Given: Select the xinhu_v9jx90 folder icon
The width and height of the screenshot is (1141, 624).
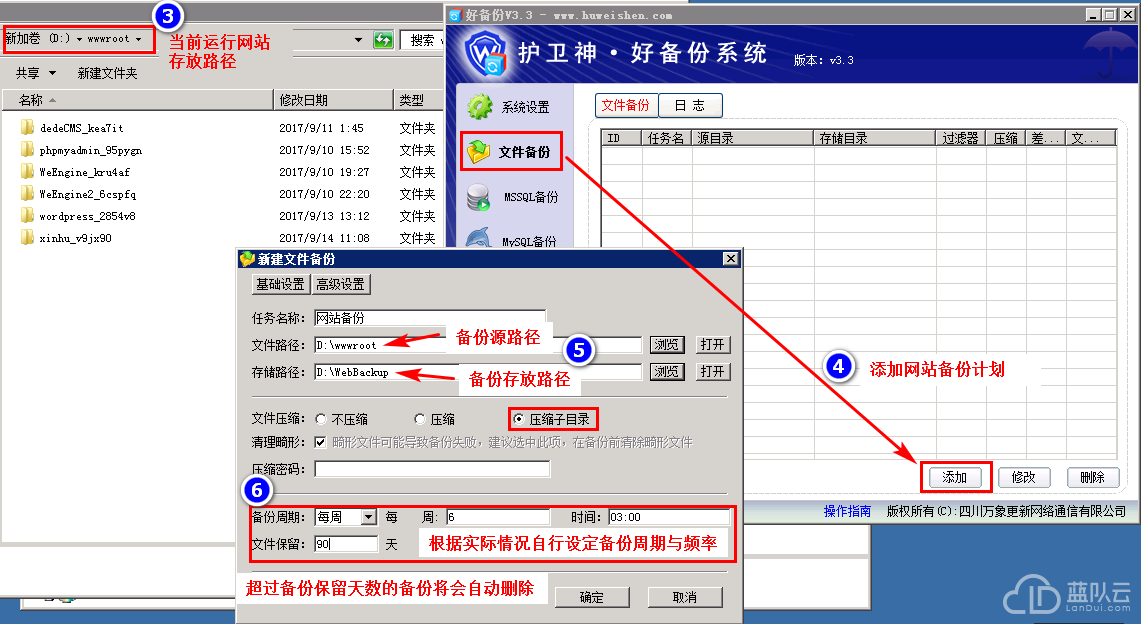Looking at the screenshot, I should pyautogui.click(x=28, y=238).
